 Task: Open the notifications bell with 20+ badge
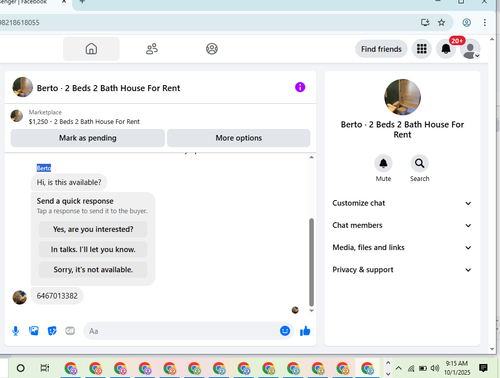click(x=446, y=49)
